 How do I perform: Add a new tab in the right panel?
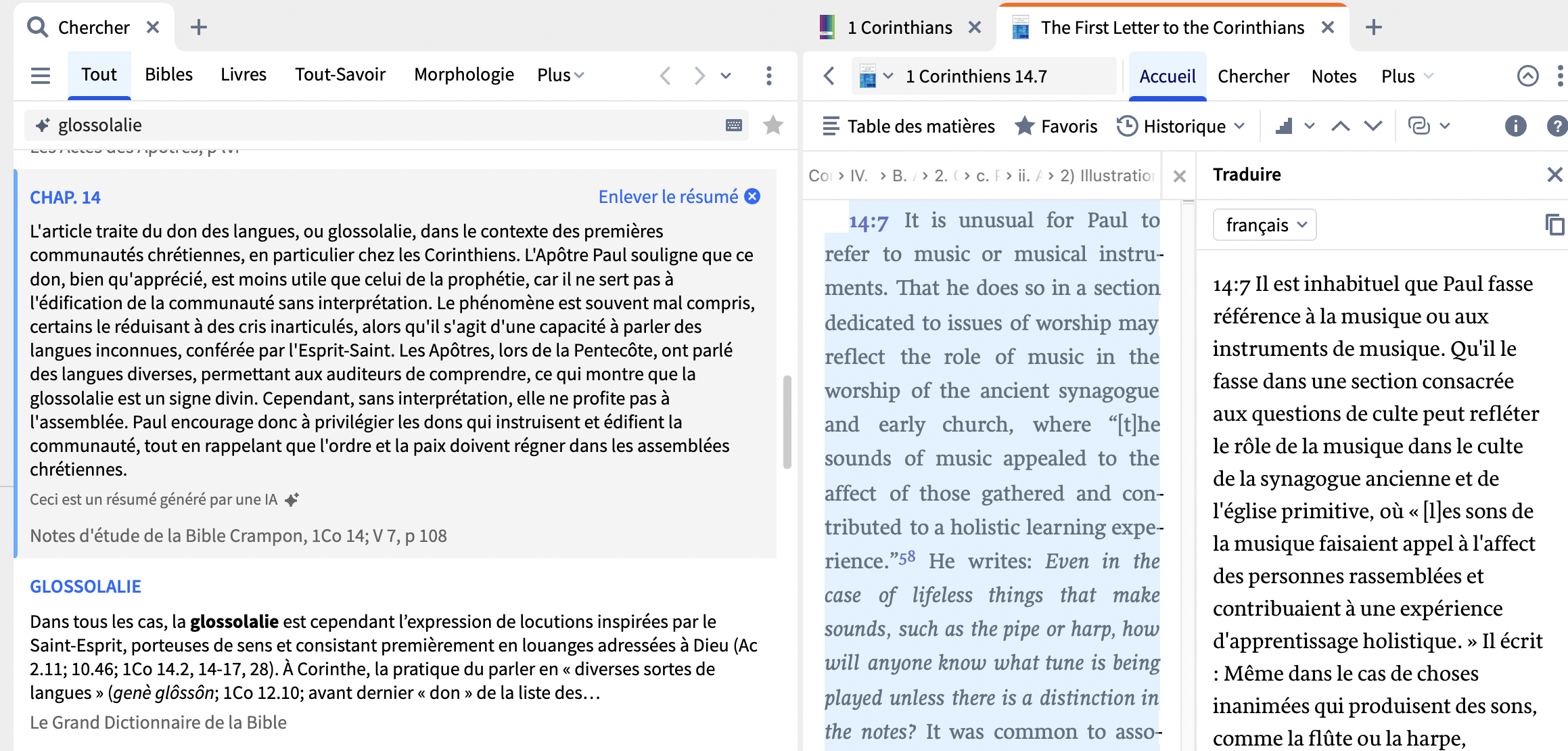tap(1373, 27)
